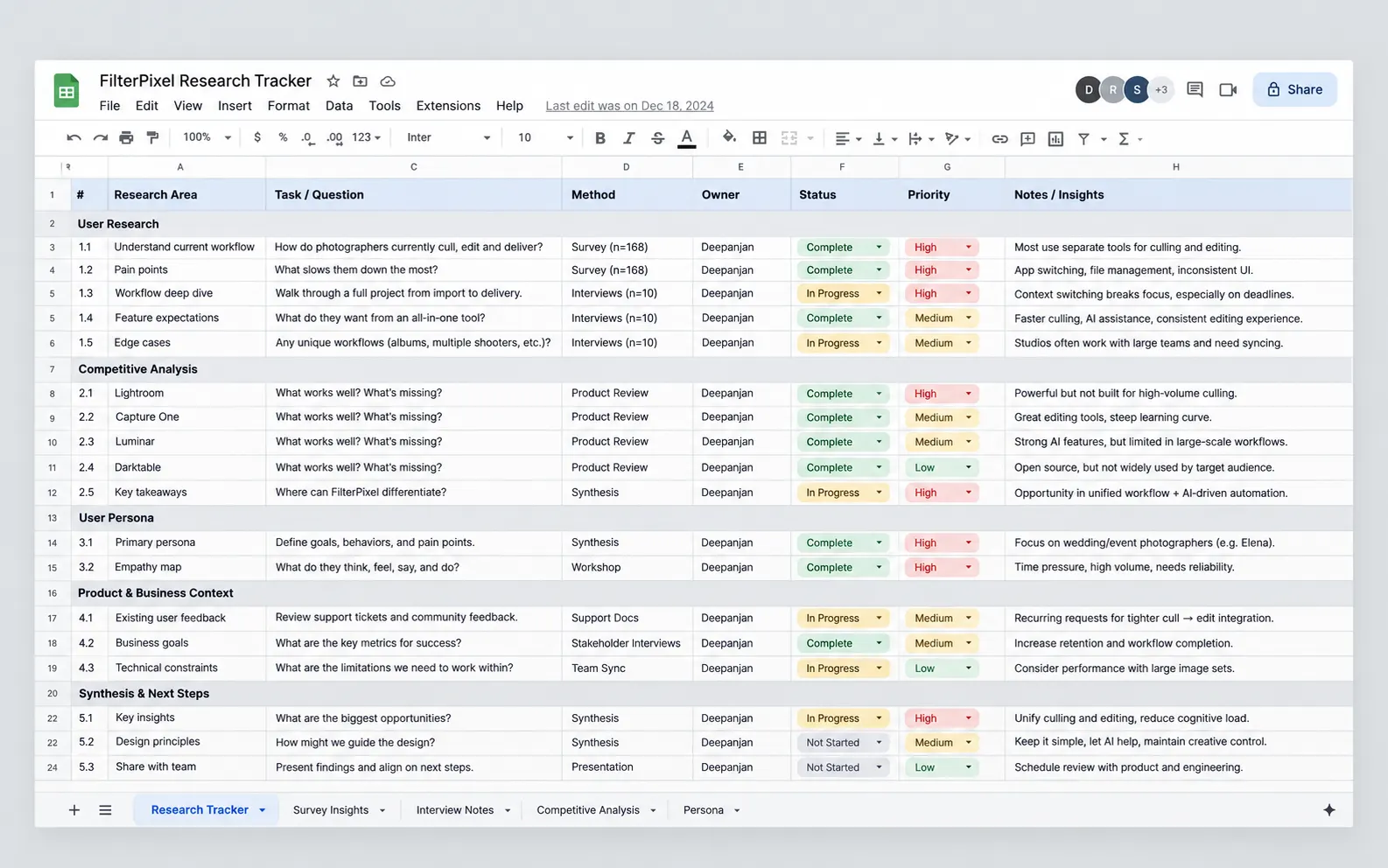This screenshot has width=1388, height=868.
Task: Click the Move to folder icon
Action: tap(360, 80)
